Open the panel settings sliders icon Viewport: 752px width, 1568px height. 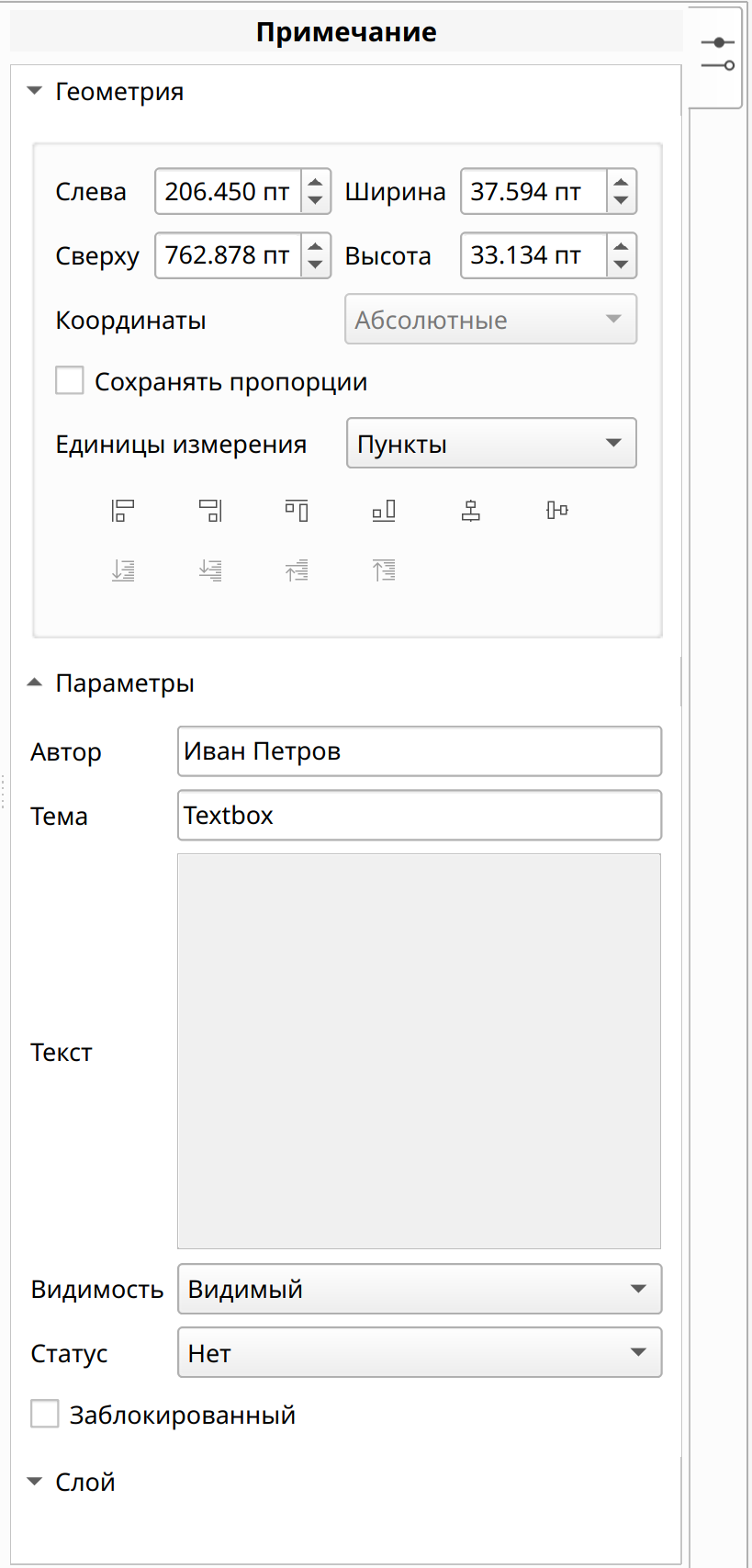point(717,54)
